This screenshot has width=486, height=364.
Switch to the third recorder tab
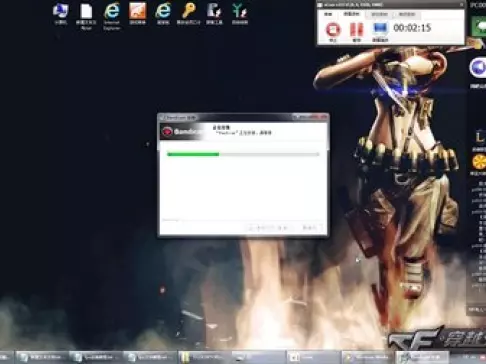379,14
